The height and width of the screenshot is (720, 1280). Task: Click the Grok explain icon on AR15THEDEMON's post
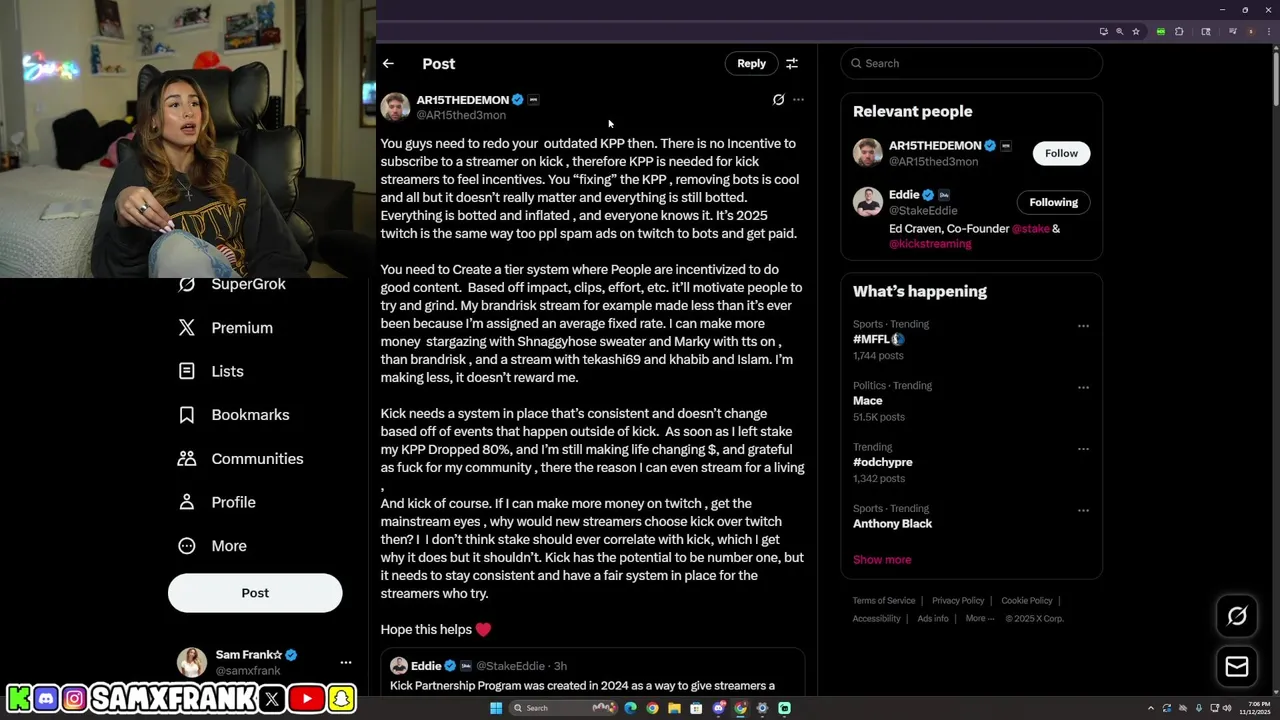pyautogui.click(x=778, y=99)
